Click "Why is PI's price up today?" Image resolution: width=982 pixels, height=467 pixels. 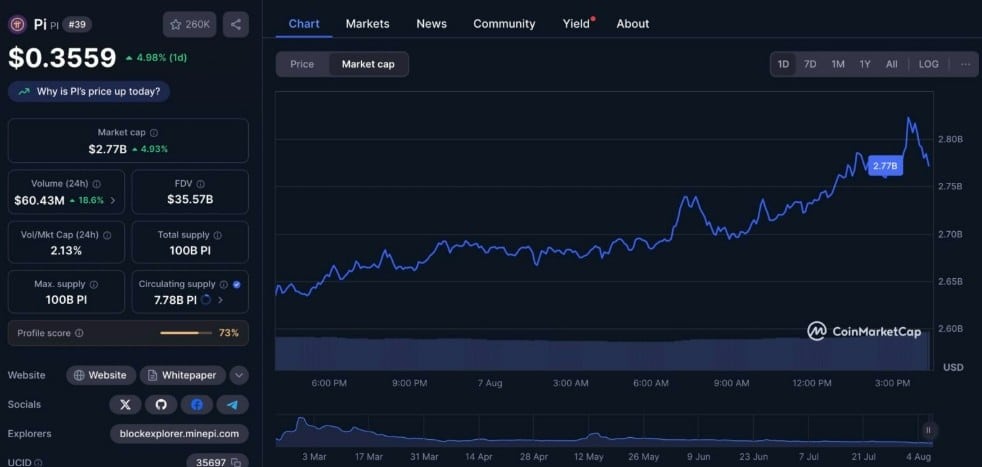[x=89, y=91]
